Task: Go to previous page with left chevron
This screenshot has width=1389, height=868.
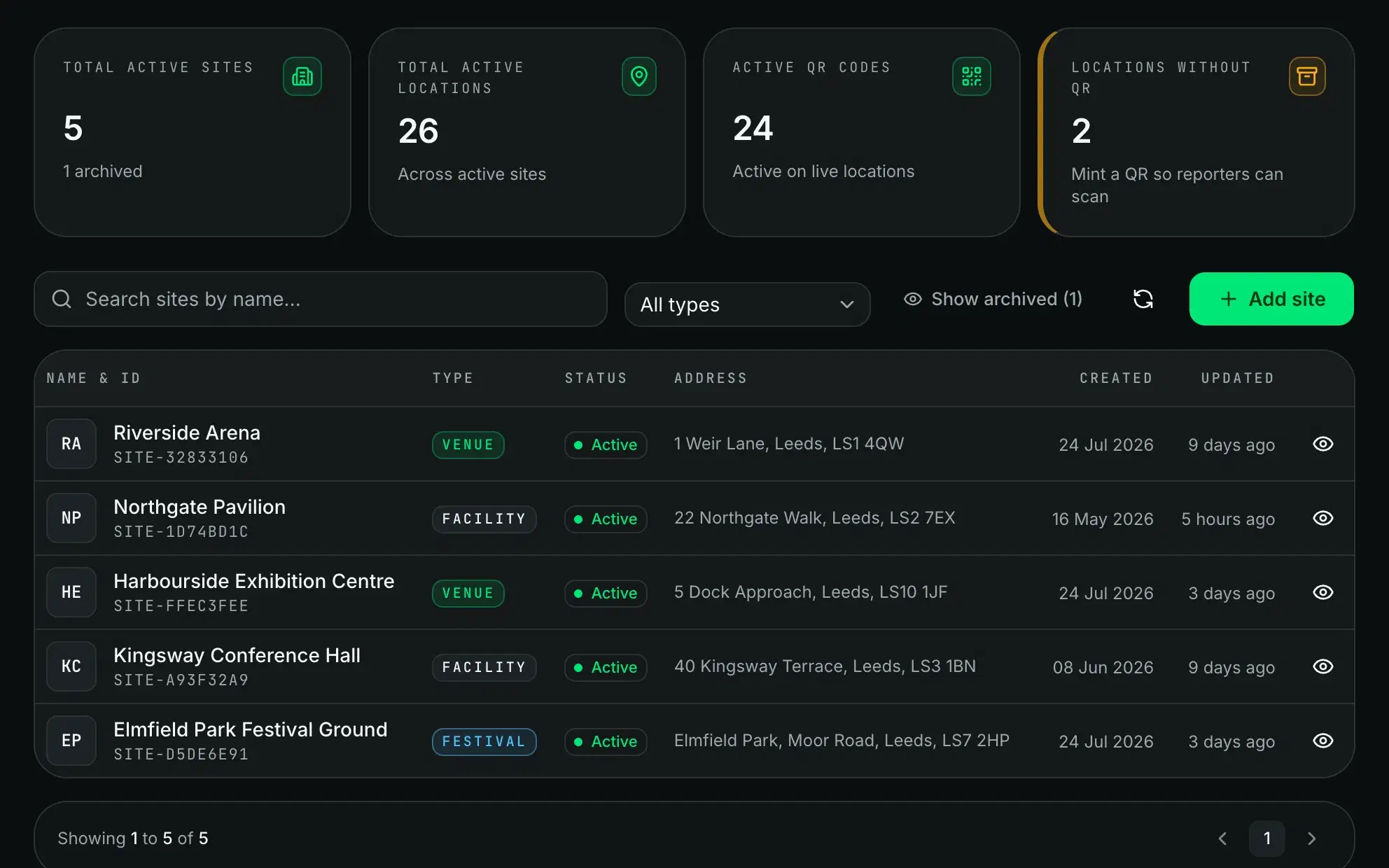Action: click(1222, 839)
